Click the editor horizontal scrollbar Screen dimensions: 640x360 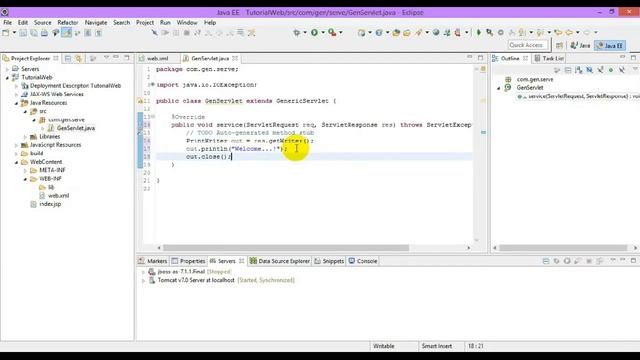(286, 248)
